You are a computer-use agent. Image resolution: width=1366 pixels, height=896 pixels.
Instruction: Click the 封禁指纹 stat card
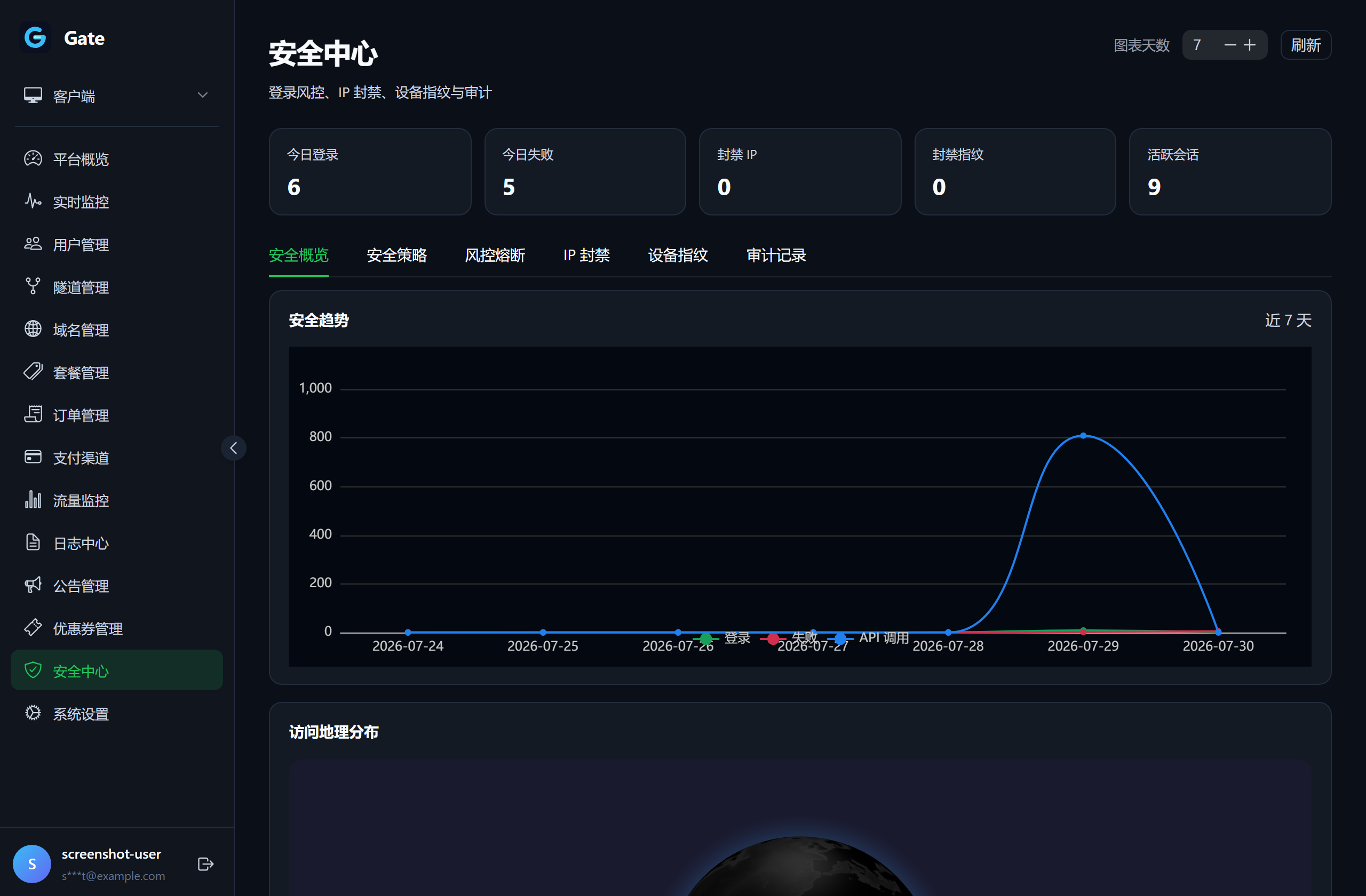pos(1015,172)
